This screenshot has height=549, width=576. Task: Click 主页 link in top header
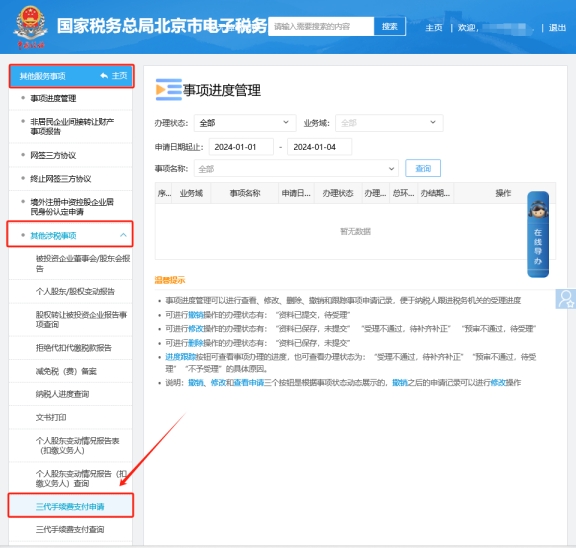tap(434, 28)
